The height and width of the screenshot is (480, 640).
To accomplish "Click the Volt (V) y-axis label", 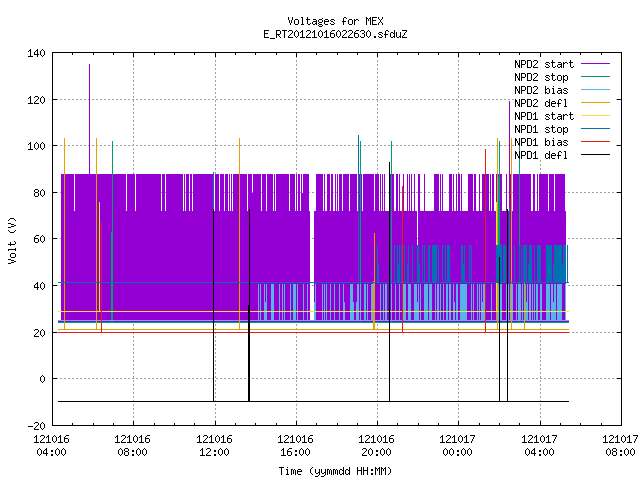I will coord(12,240).
